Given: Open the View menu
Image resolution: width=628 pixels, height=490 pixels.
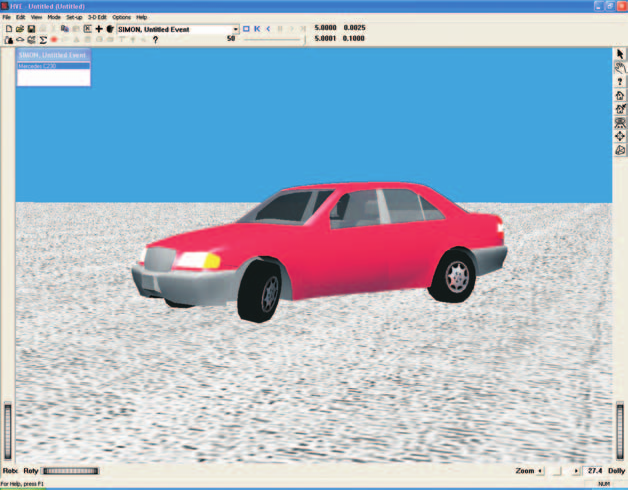Looking at the screenshot, I should click(36, 17).
